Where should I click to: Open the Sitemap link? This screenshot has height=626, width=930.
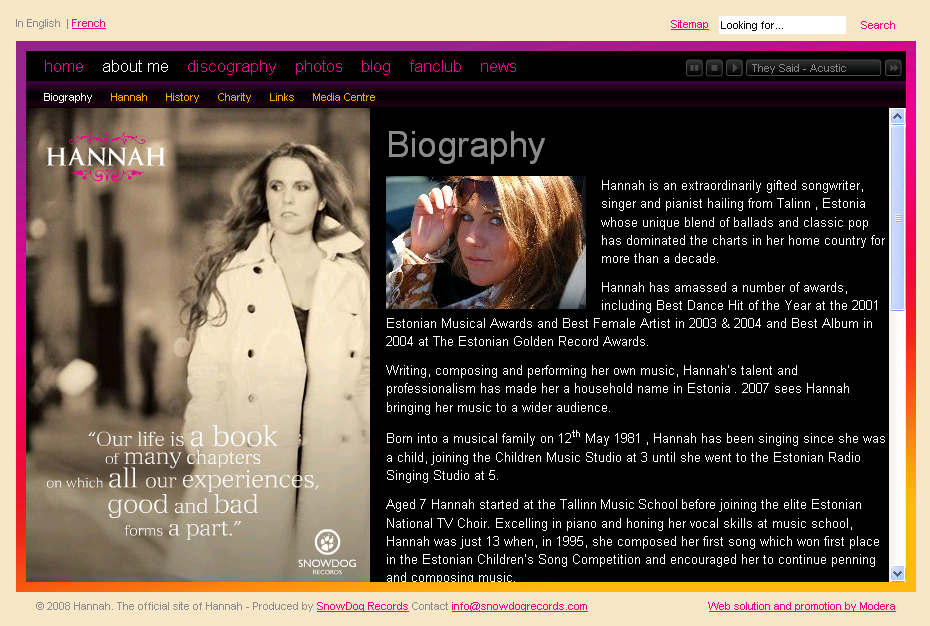(689, 24)
